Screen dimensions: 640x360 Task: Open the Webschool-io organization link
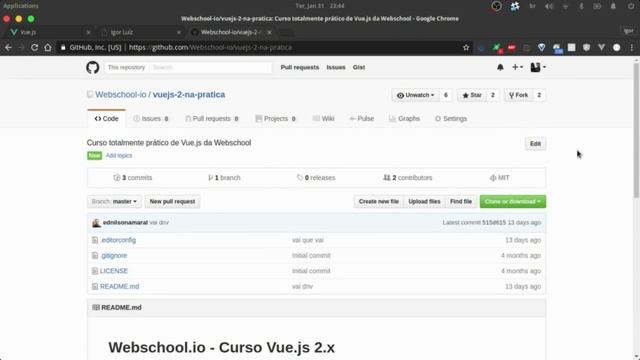click(x=120, y=95)
